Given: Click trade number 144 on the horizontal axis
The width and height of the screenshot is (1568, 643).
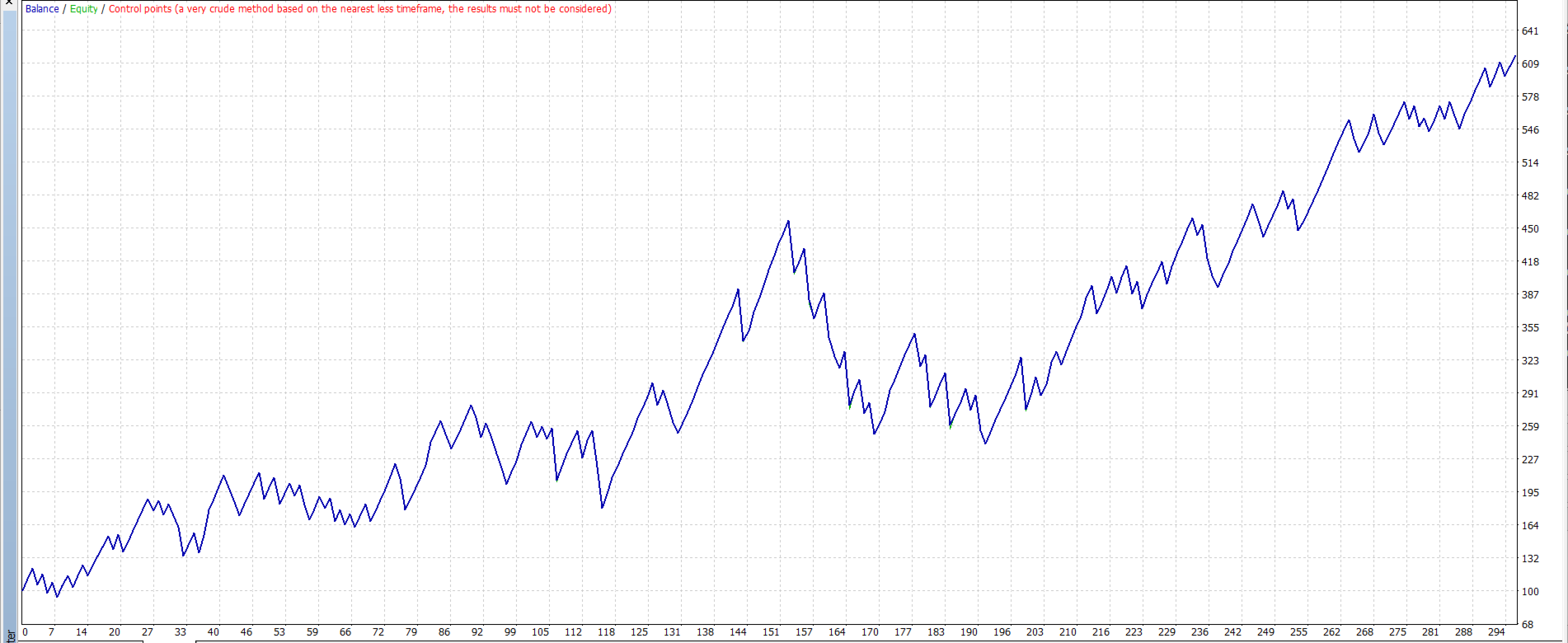Looking at the screenshot, I should [738, 632].
